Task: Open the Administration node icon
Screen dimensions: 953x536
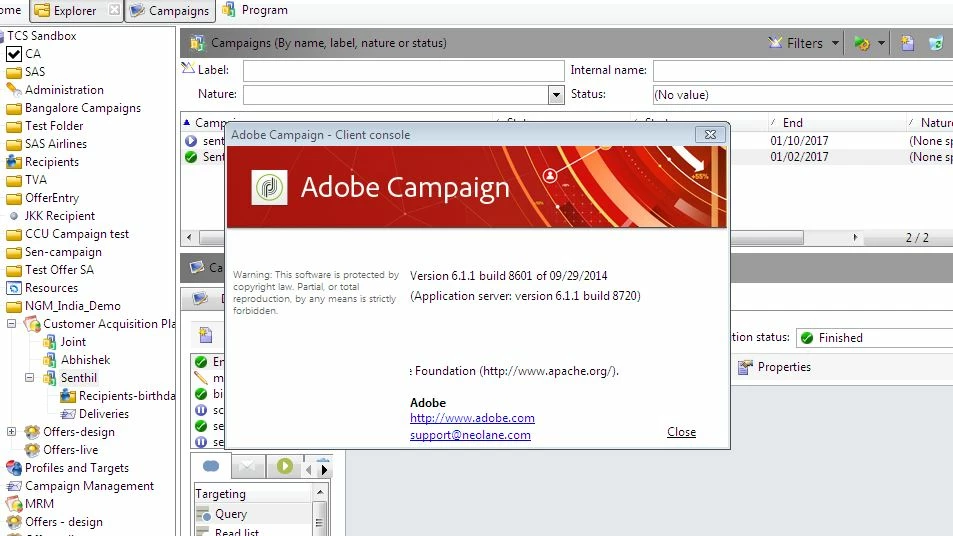Action: click(13, 90)
